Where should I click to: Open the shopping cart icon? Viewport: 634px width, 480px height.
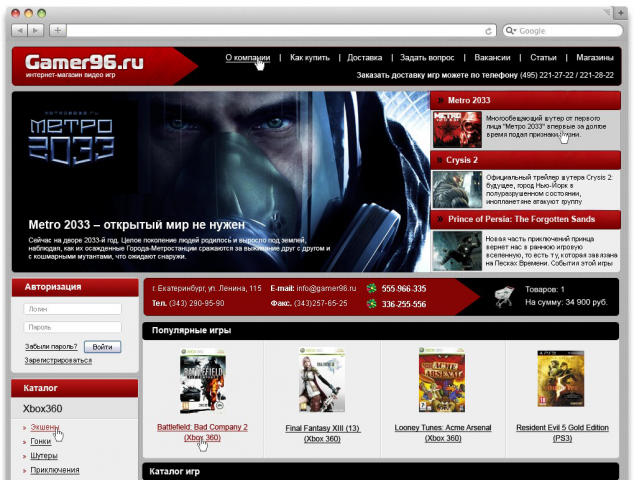tap(504, 296)
